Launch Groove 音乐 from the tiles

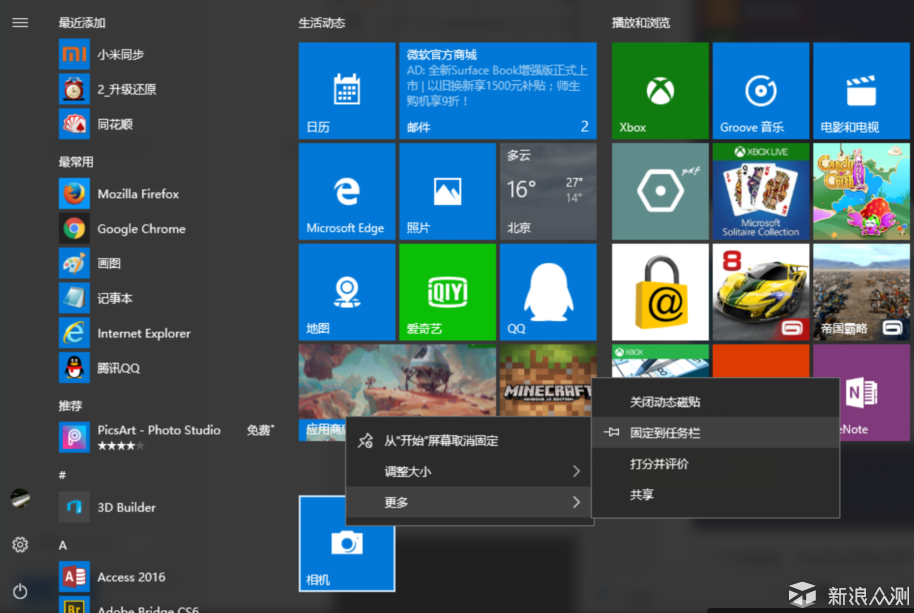tap(760, 90)
